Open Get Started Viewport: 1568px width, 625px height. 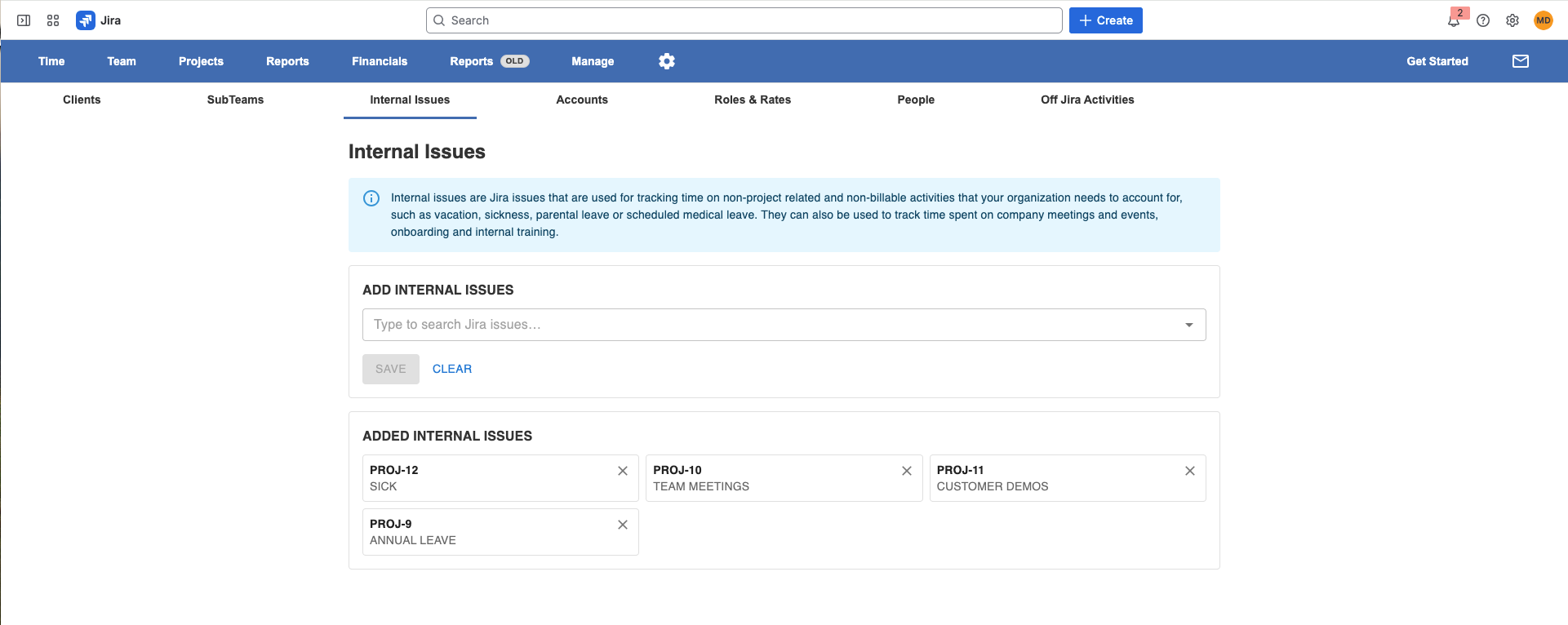click(x=1437, y=61)
